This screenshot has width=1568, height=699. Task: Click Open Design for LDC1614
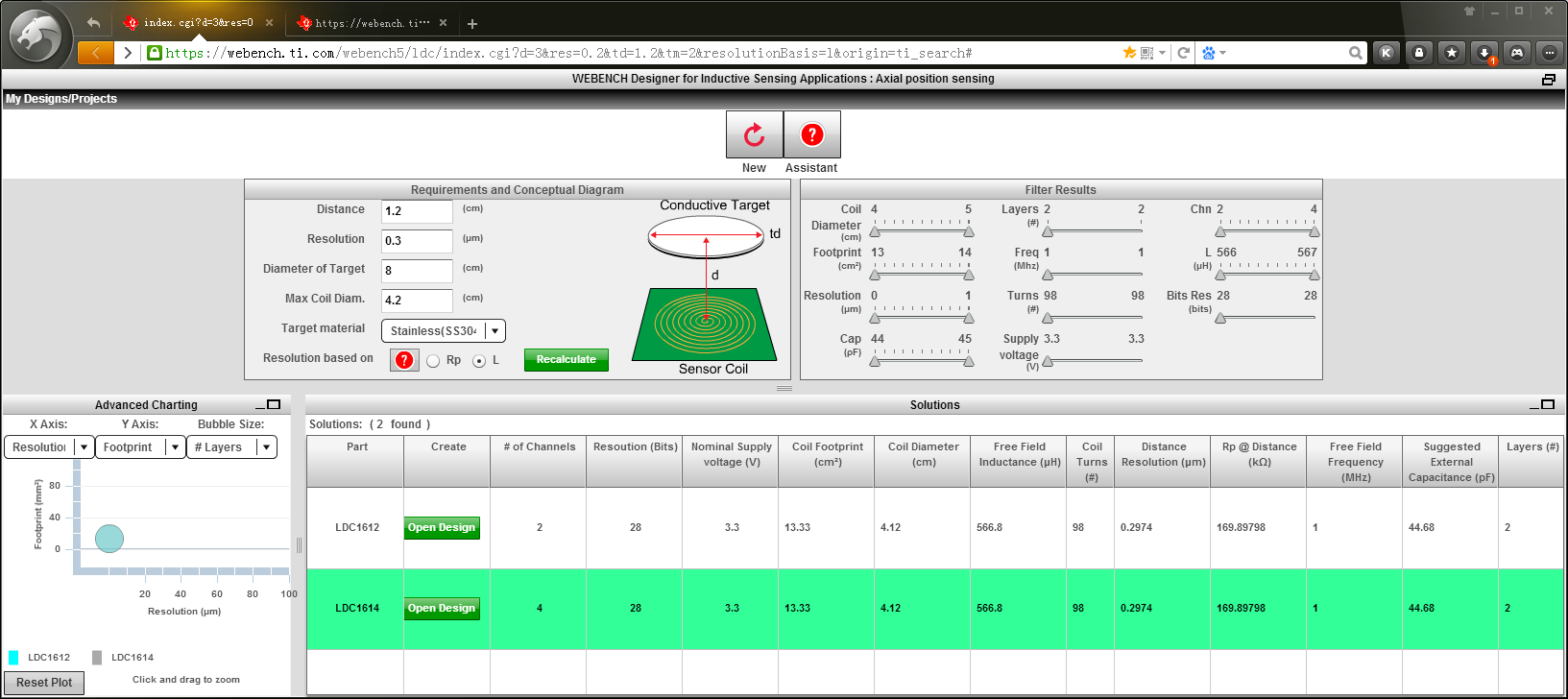click(442, 609)
